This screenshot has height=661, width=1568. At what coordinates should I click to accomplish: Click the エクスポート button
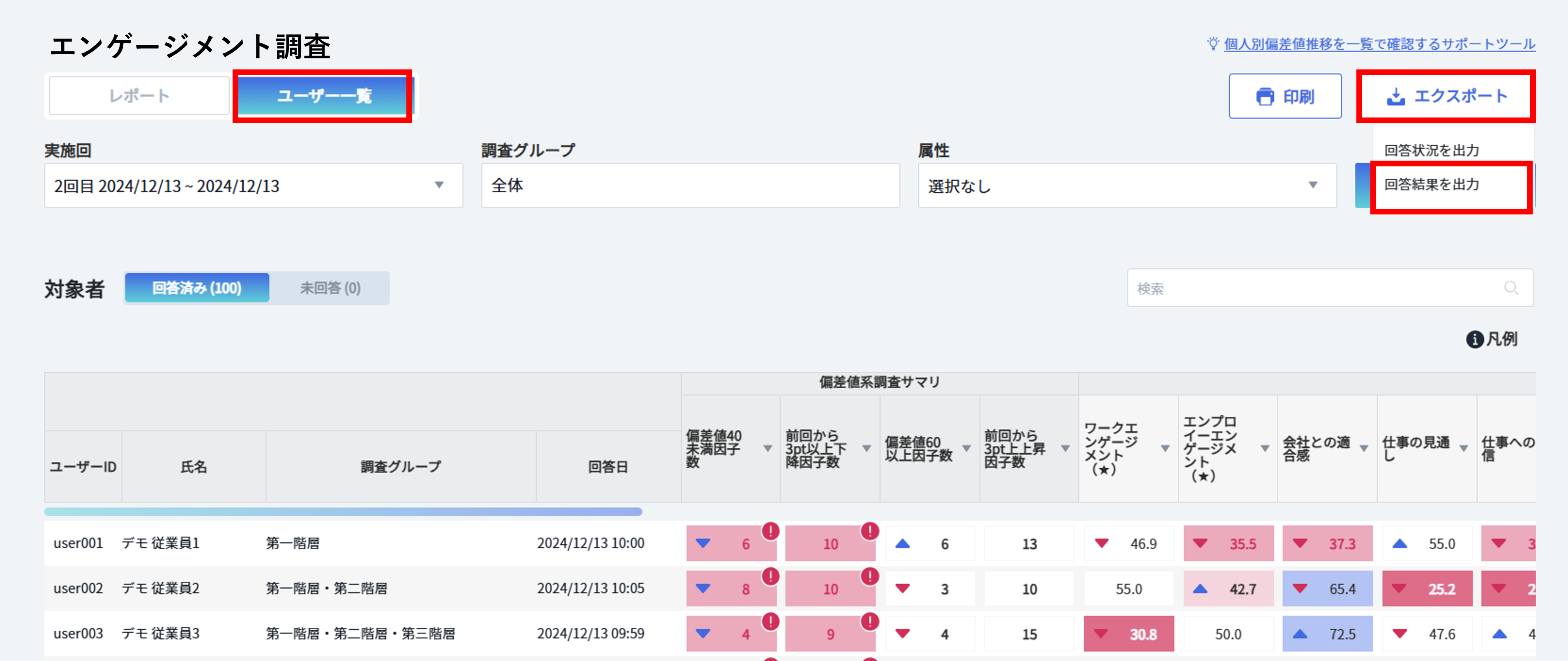click(x=1446, y=96)
